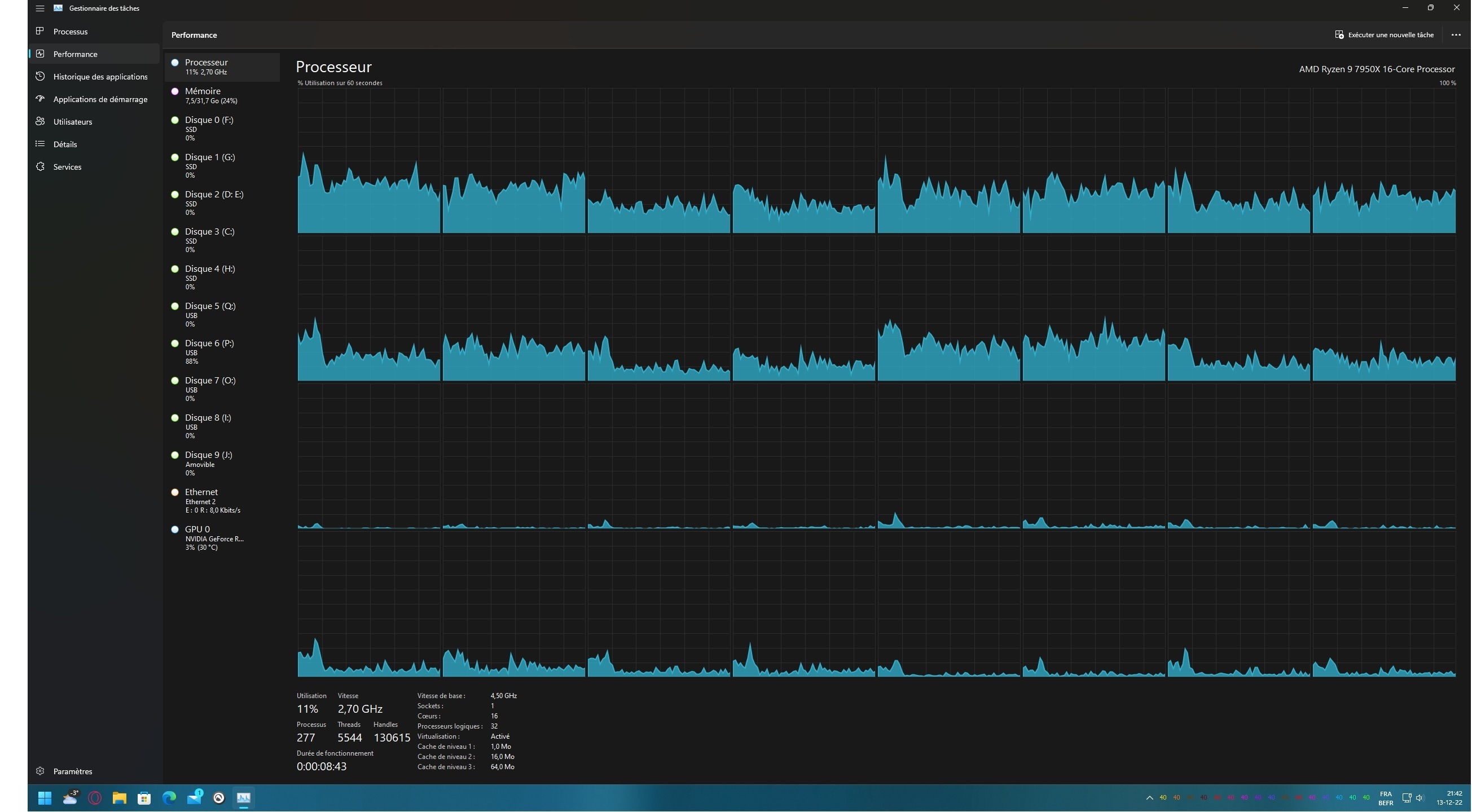
Task: Open the File Explorer taskbar icon
Action: point(119,798)
